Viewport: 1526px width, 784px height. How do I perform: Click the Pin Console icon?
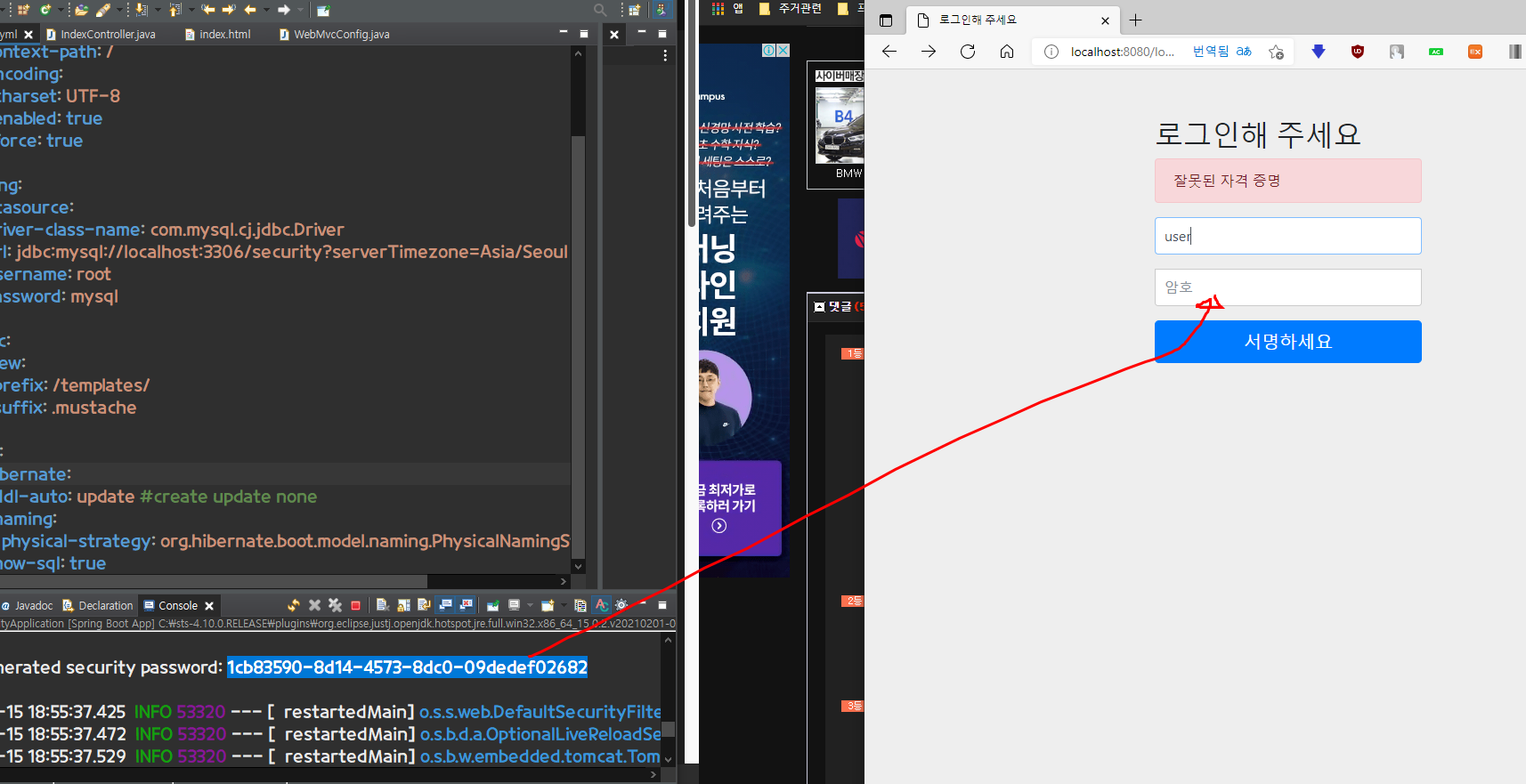[x=493, y=605]
